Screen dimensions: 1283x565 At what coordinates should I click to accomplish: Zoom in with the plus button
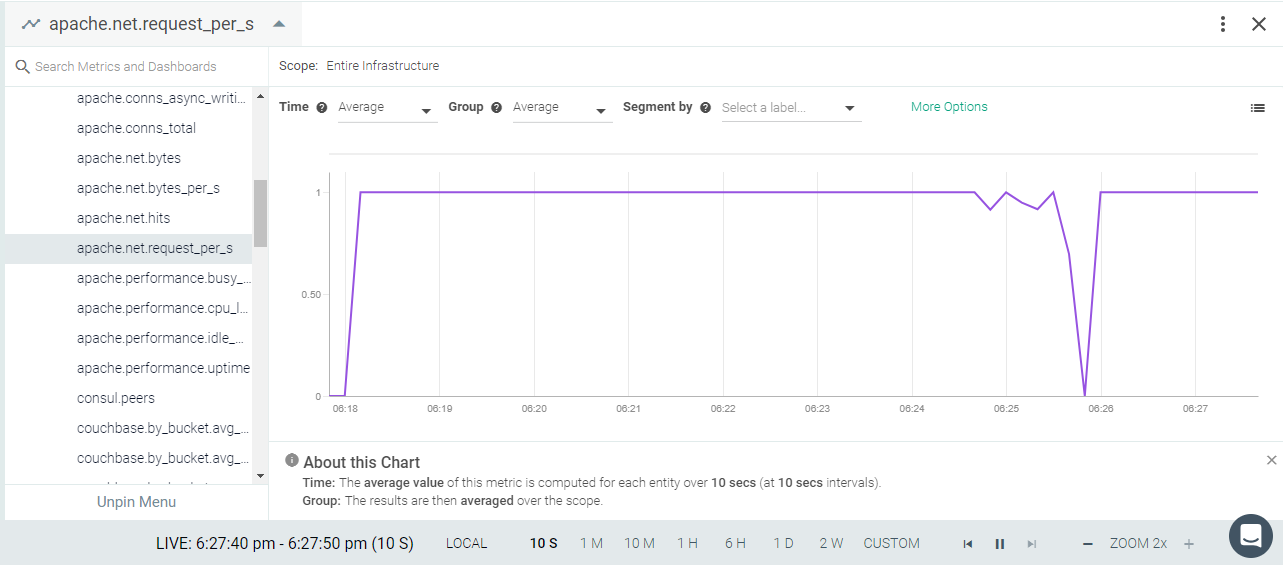(1189, 544)
